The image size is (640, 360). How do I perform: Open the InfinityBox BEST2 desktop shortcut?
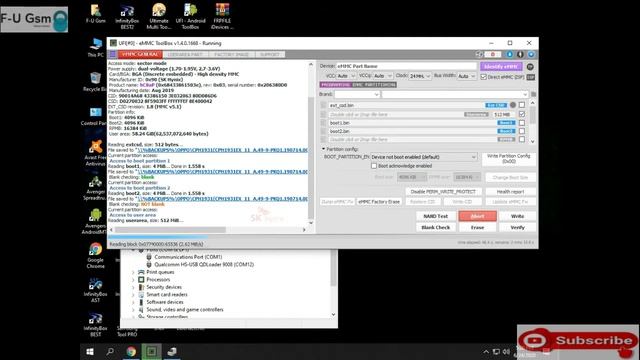click(127, 16)
